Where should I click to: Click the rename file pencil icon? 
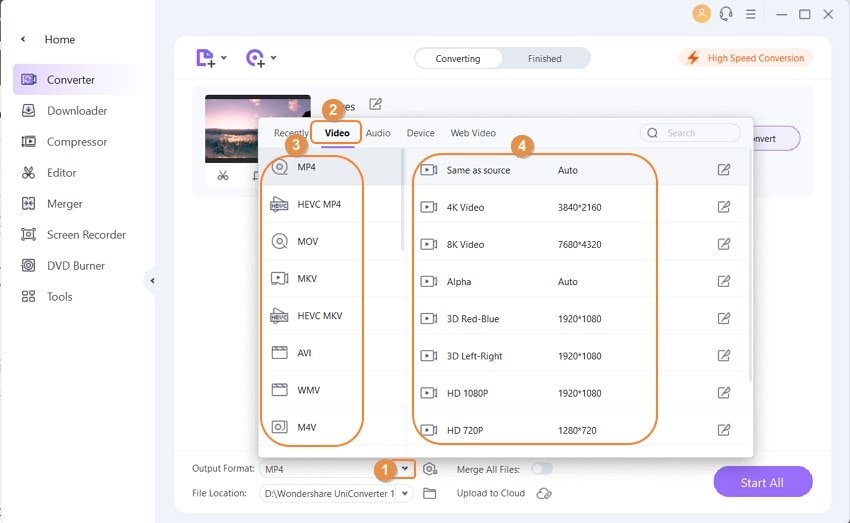coord(375,104)
